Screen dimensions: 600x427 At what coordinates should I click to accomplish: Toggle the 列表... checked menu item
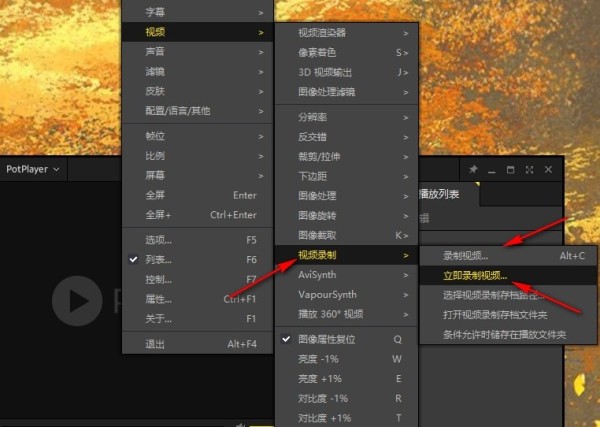(x=197, y=260)
